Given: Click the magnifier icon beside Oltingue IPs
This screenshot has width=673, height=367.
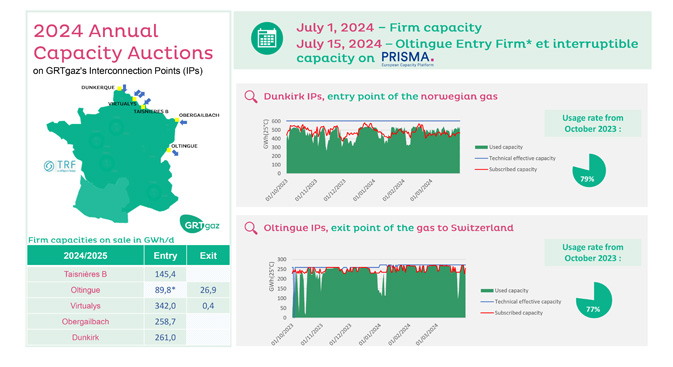Looking at the screenshot, I should 251,228.
